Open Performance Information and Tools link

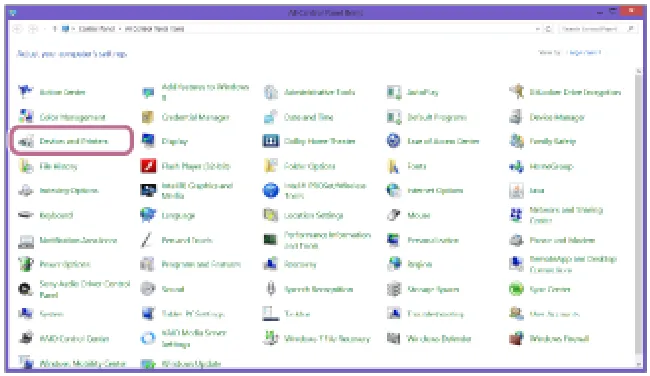point(327,240)
